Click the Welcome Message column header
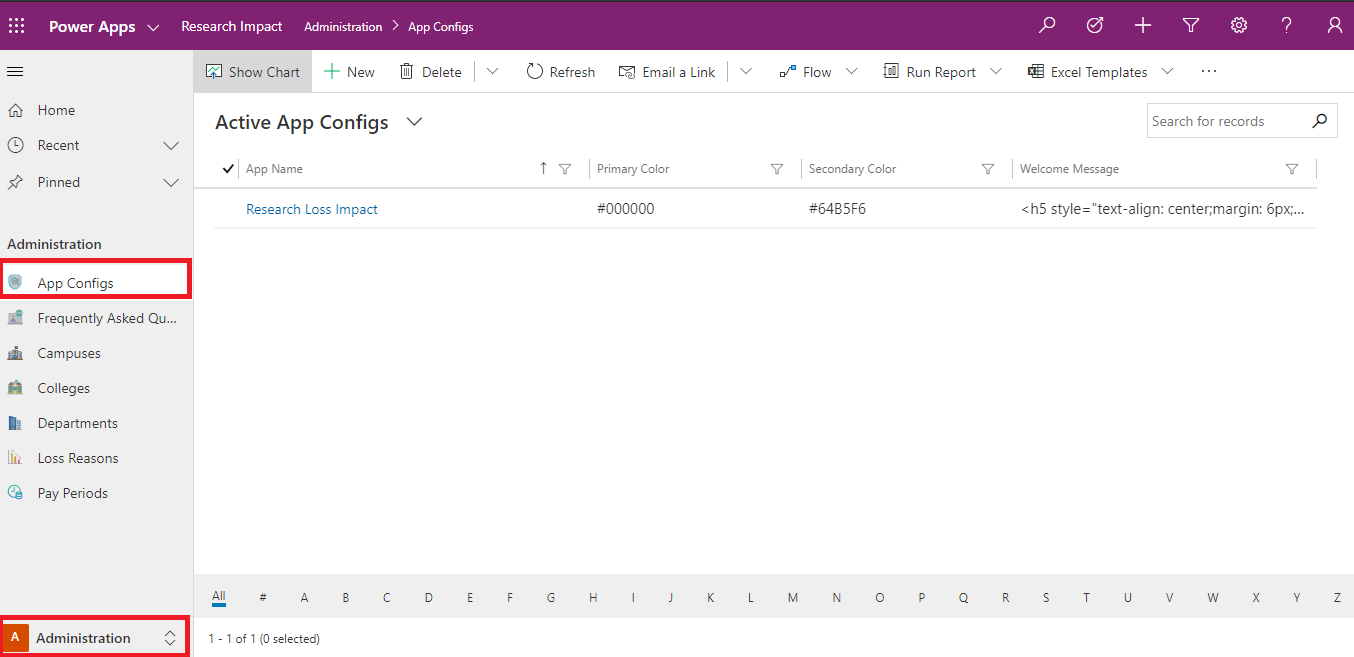1354x657 pixels. tap(1069, 169)
